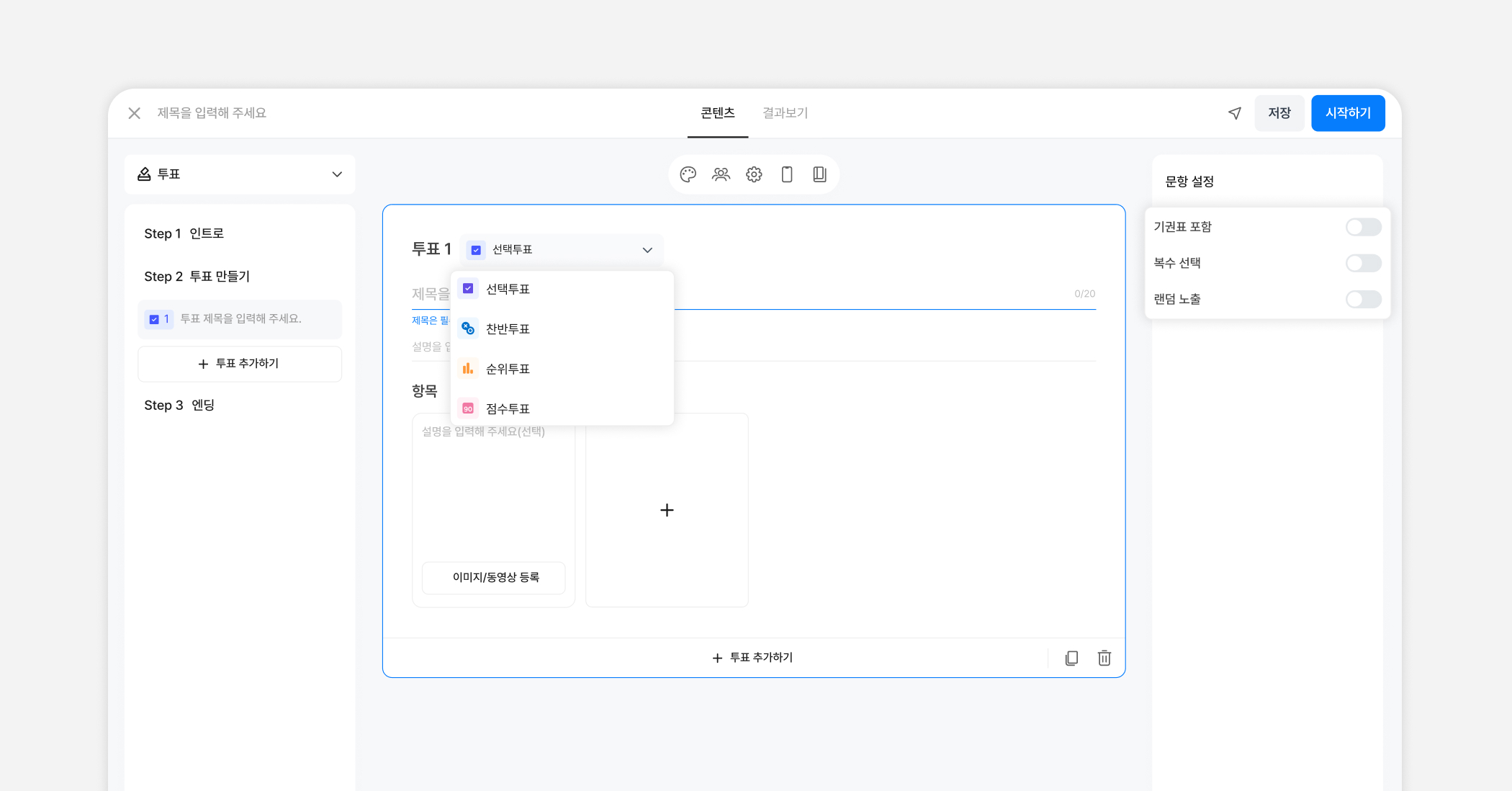Screen dimensions: 1512x791
Task: Delete the vote with trash icon
Action: click(1104, 658)
